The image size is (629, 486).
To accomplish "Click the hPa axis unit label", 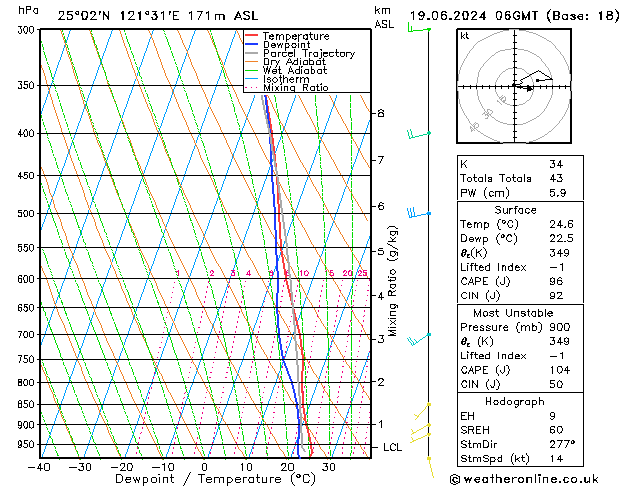I will (x=28, y=10).
